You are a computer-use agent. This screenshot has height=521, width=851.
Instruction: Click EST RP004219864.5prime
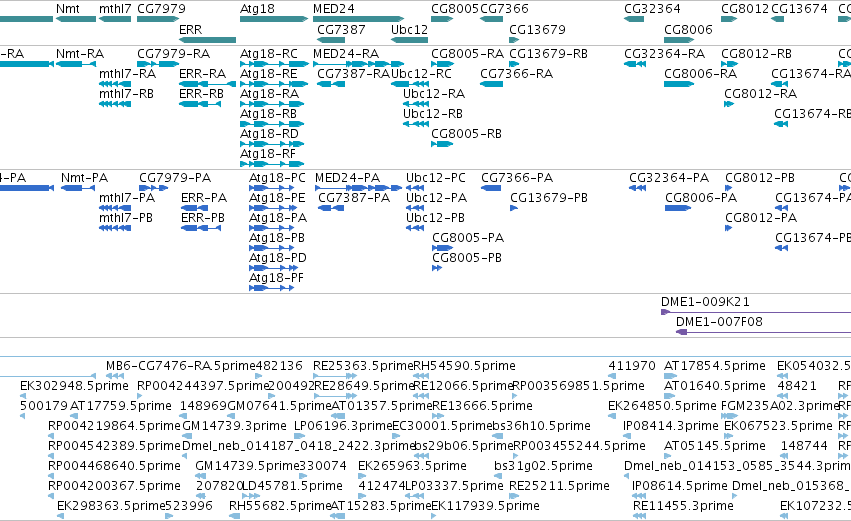coord(115,426)
